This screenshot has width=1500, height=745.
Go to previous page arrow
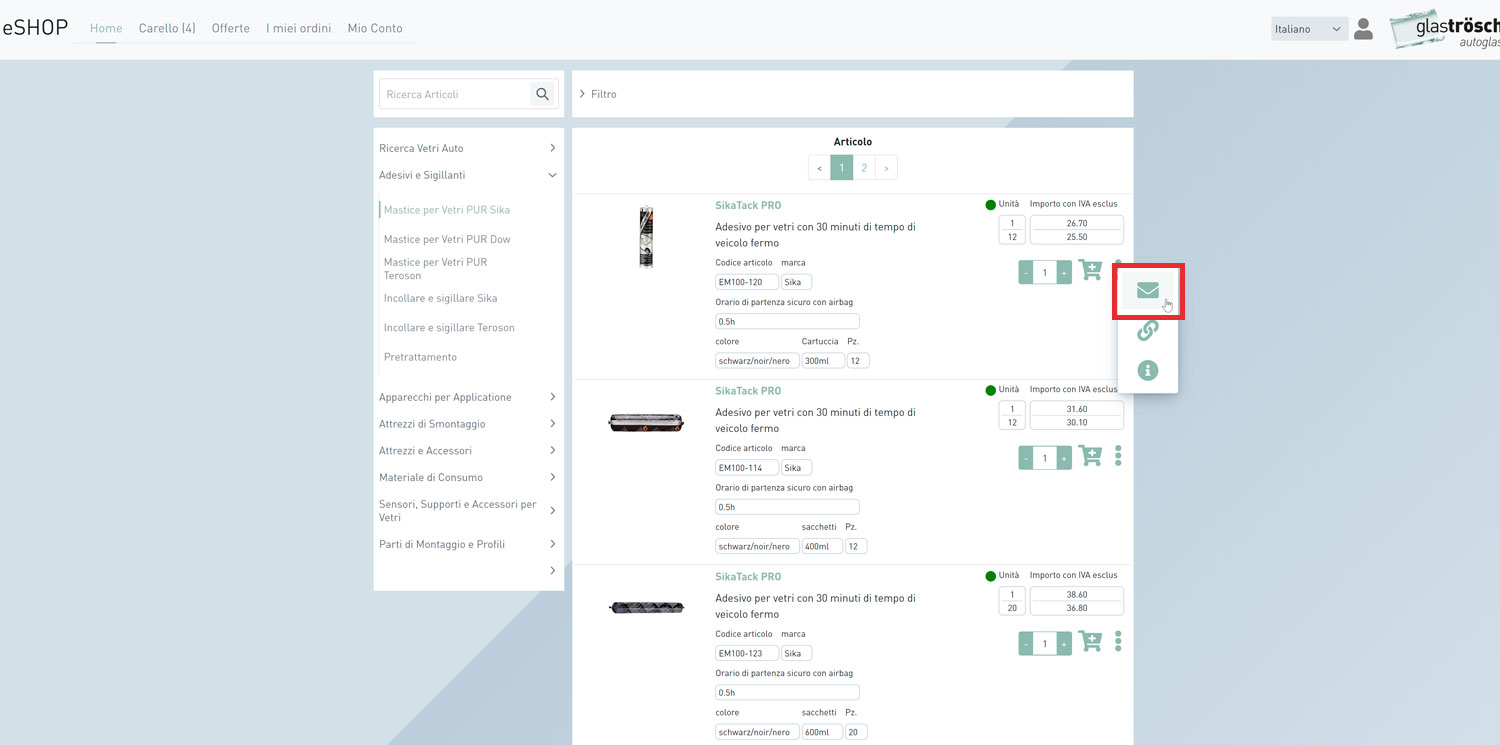tap(820, 168)
